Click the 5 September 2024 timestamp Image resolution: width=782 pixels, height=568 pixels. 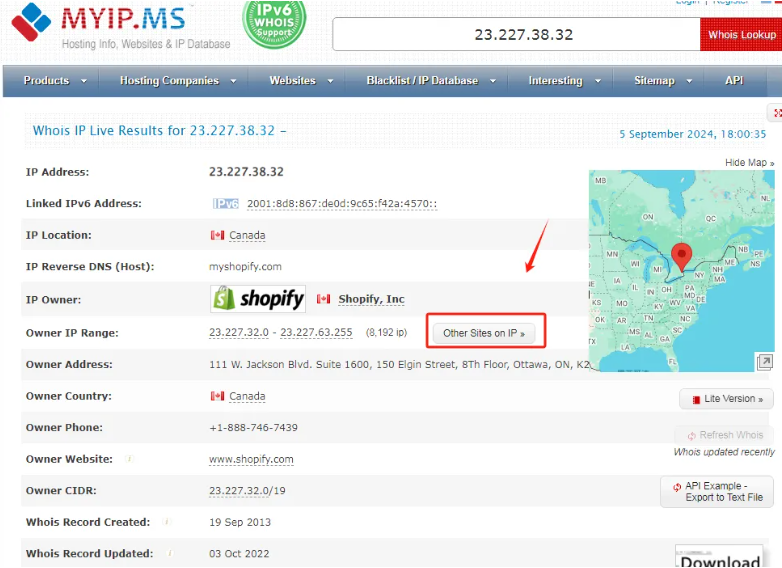692,134
